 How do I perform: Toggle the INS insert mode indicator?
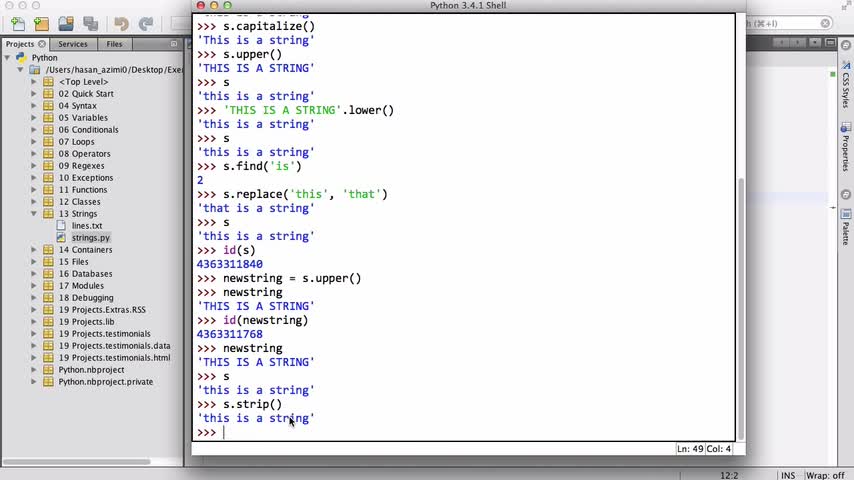pyautogui.click(x=788, y=475)
